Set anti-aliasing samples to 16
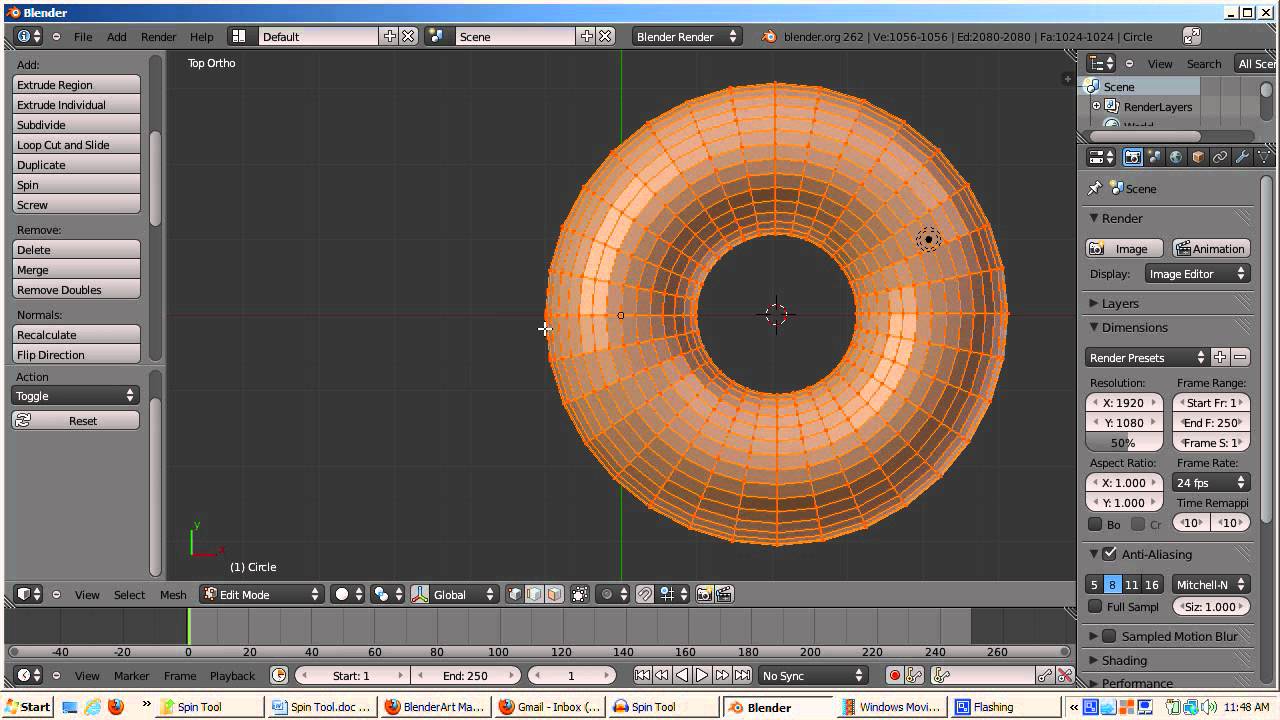Viewport: 1280px width, 720px height. click(x=1152, y=584)
